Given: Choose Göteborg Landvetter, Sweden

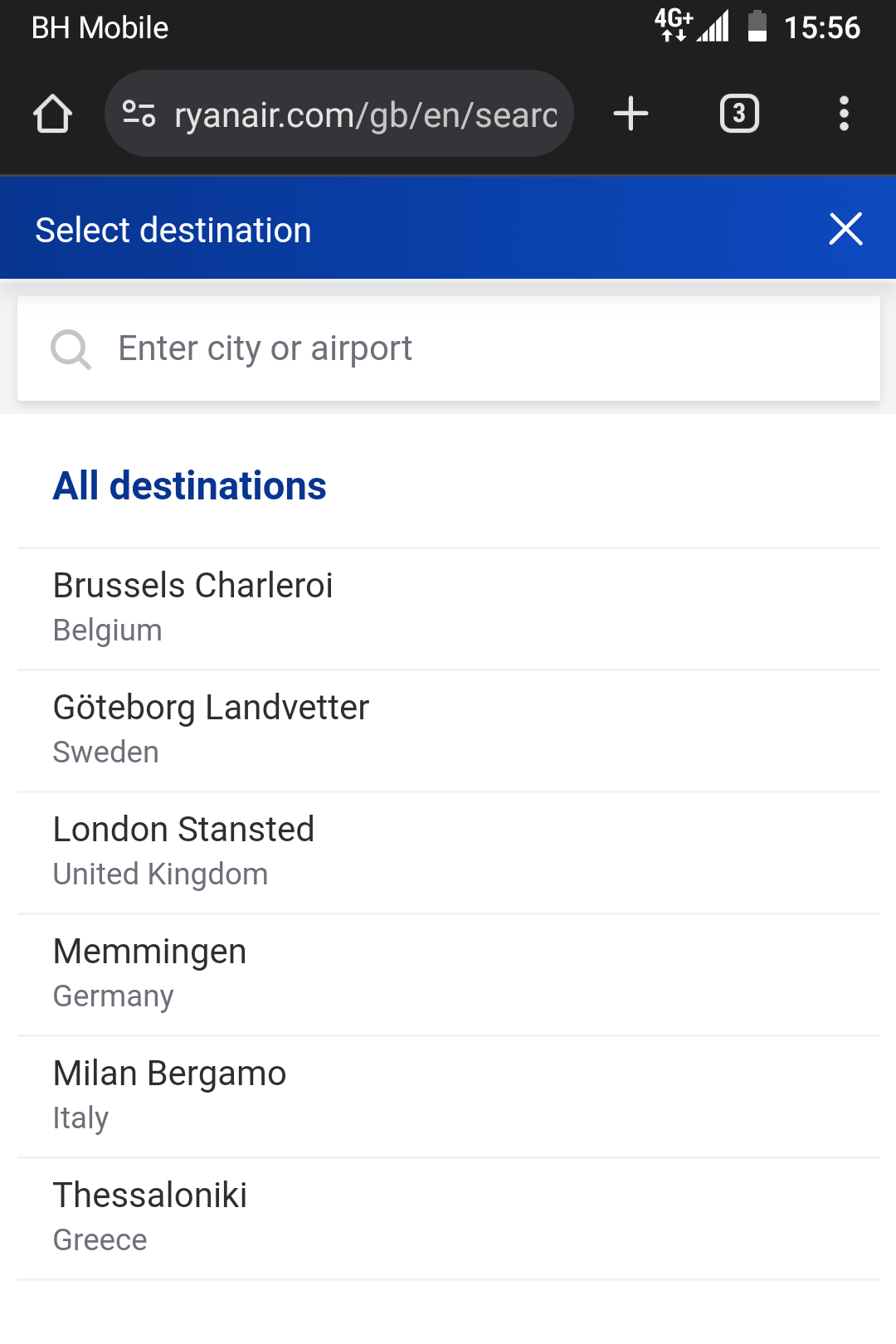Looking at the screenshot, I should [x=449, y=731].
